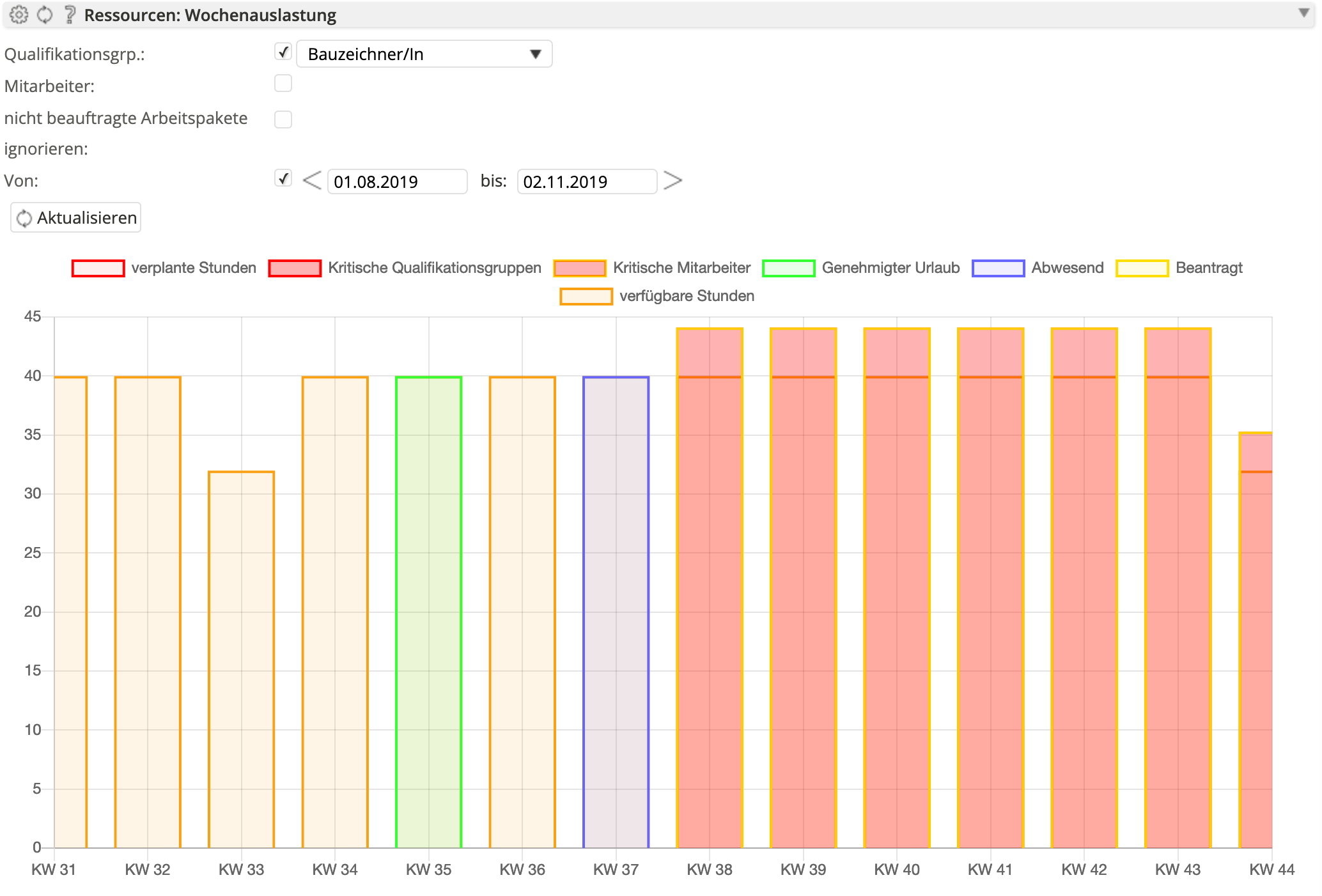Open widget settings via the gear icon

[x=19, y=14]
